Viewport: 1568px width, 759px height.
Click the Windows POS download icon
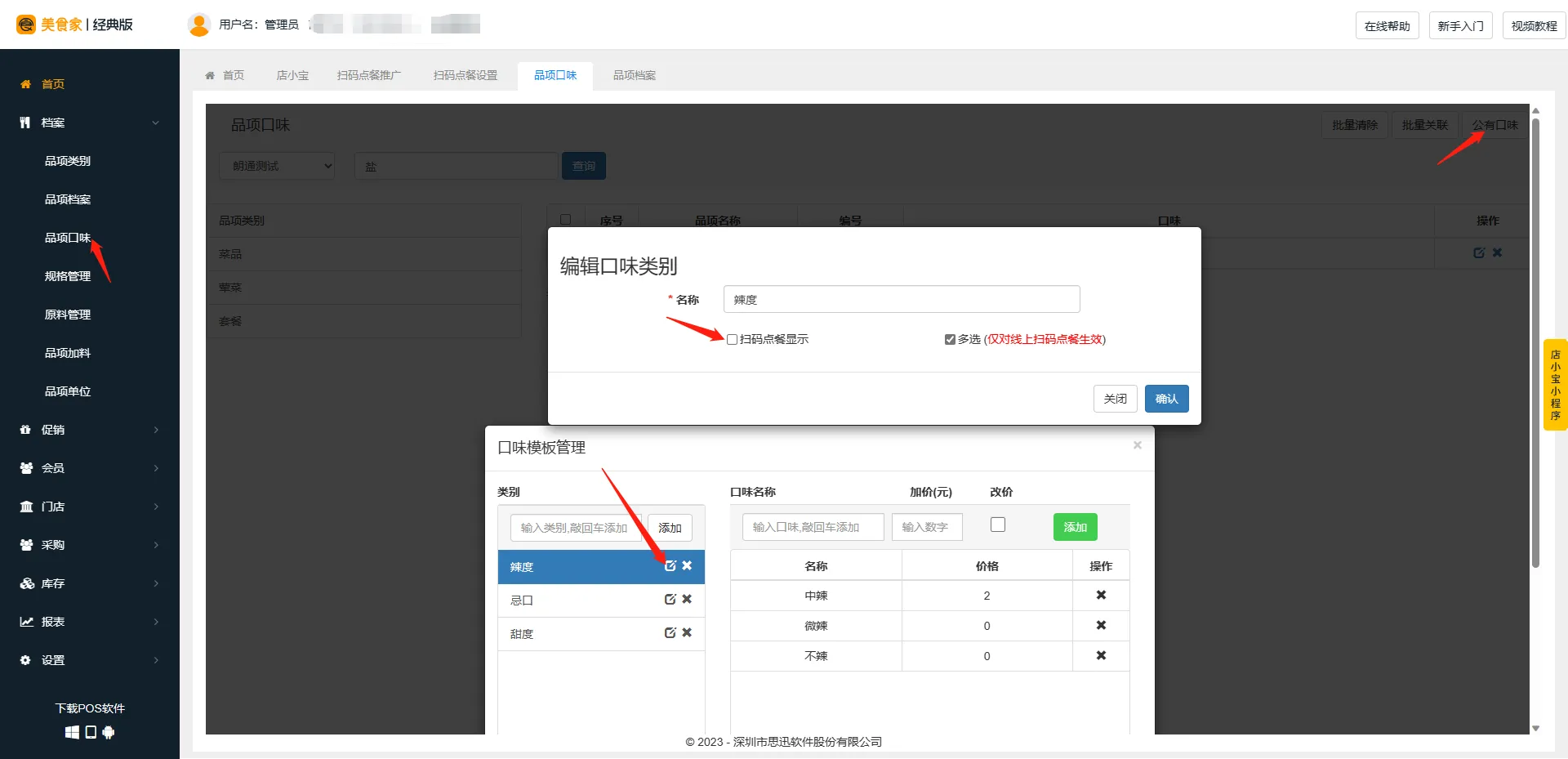click(x=72, y=733)
